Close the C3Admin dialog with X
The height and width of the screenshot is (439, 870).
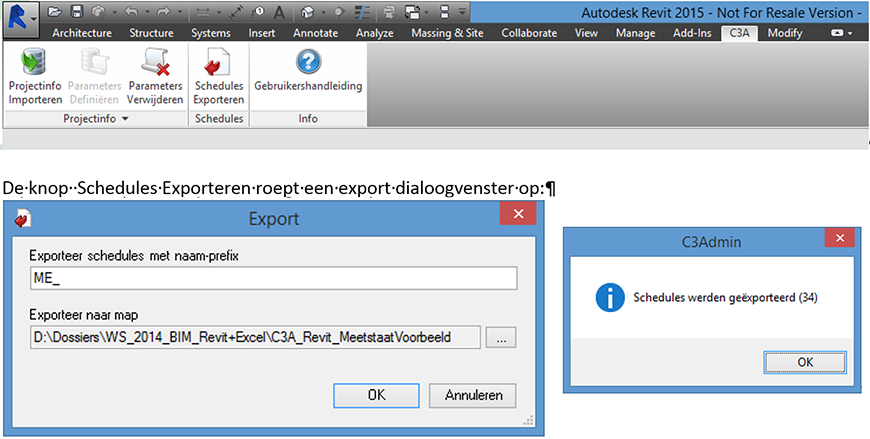[839, 238]
